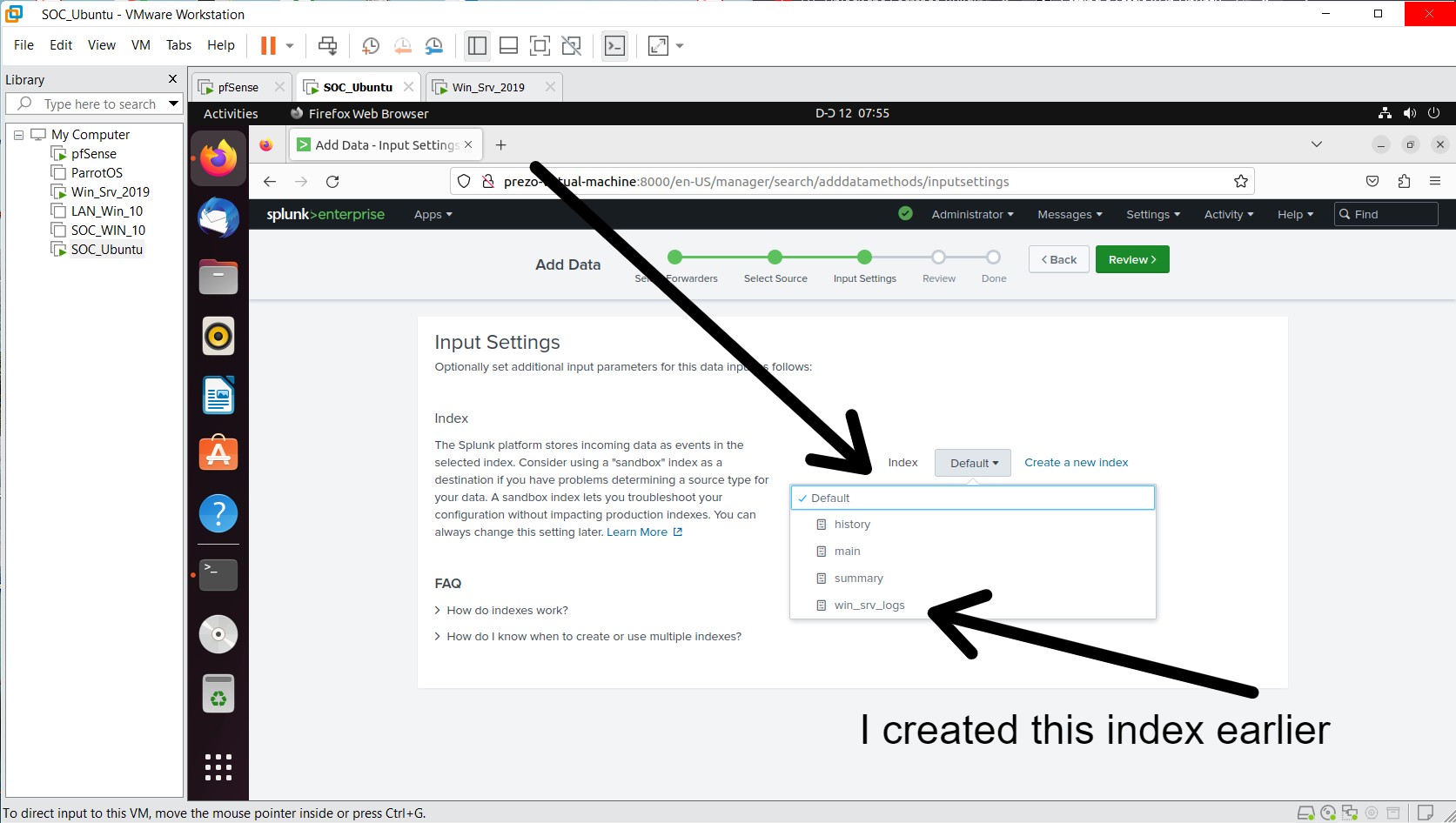Go back in Firefox history
Screen dimensions: 1456x823
(x=270, y=181)
